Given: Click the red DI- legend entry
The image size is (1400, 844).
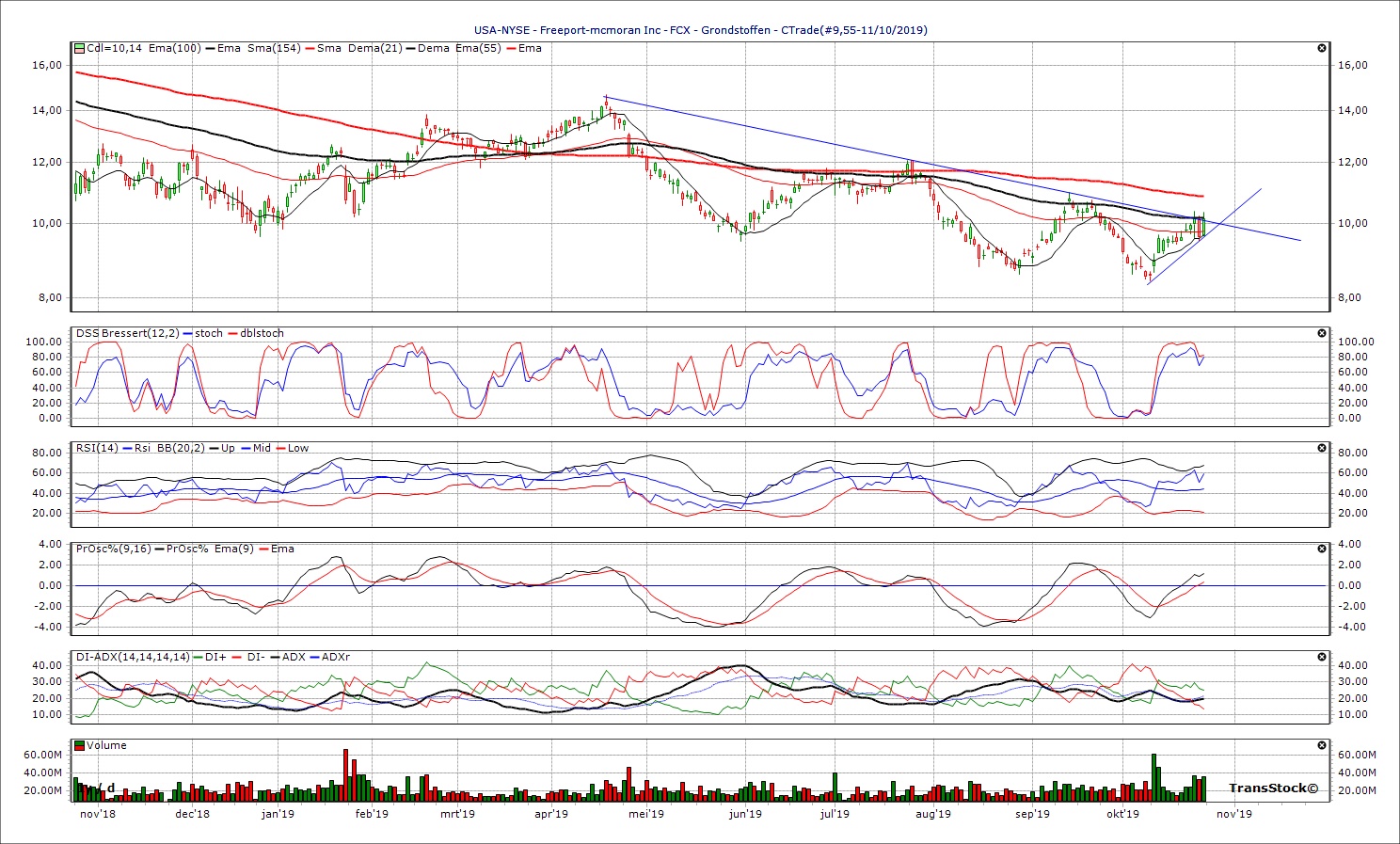Looking at the screenshot, I should coord(247,657).
